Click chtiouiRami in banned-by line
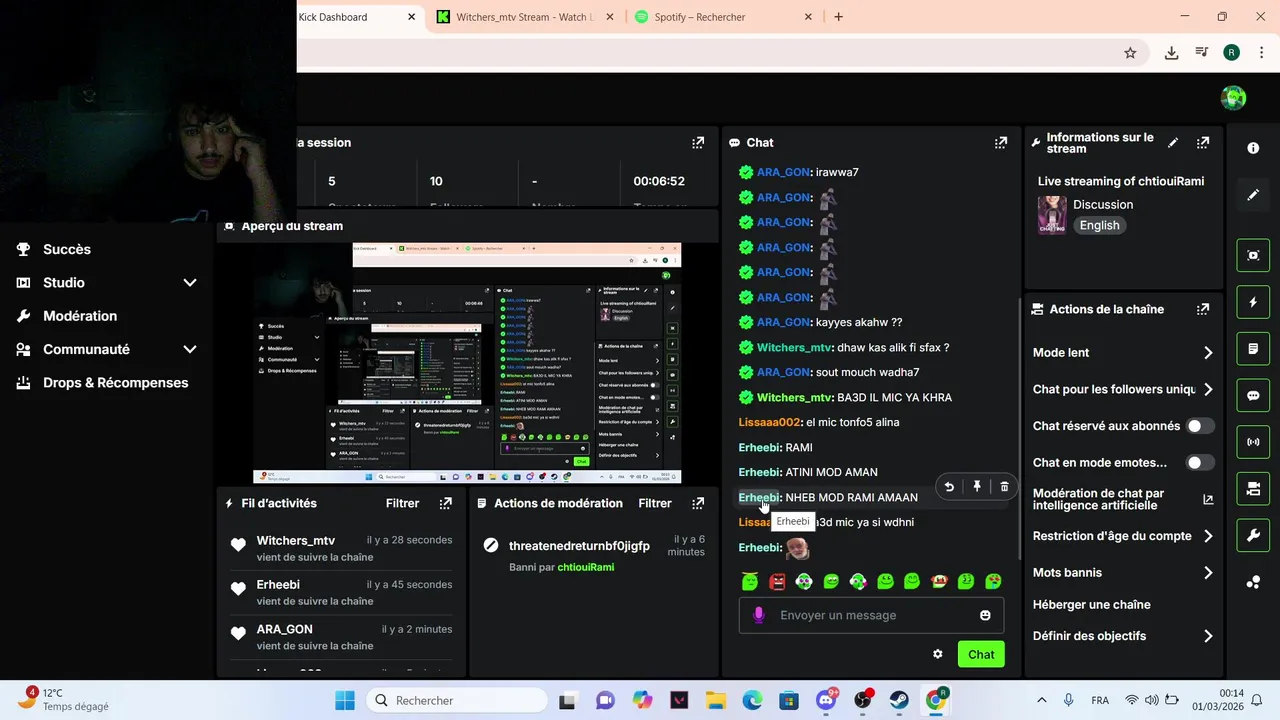Viewport: 1280px width, 720px height. [586, 567]
